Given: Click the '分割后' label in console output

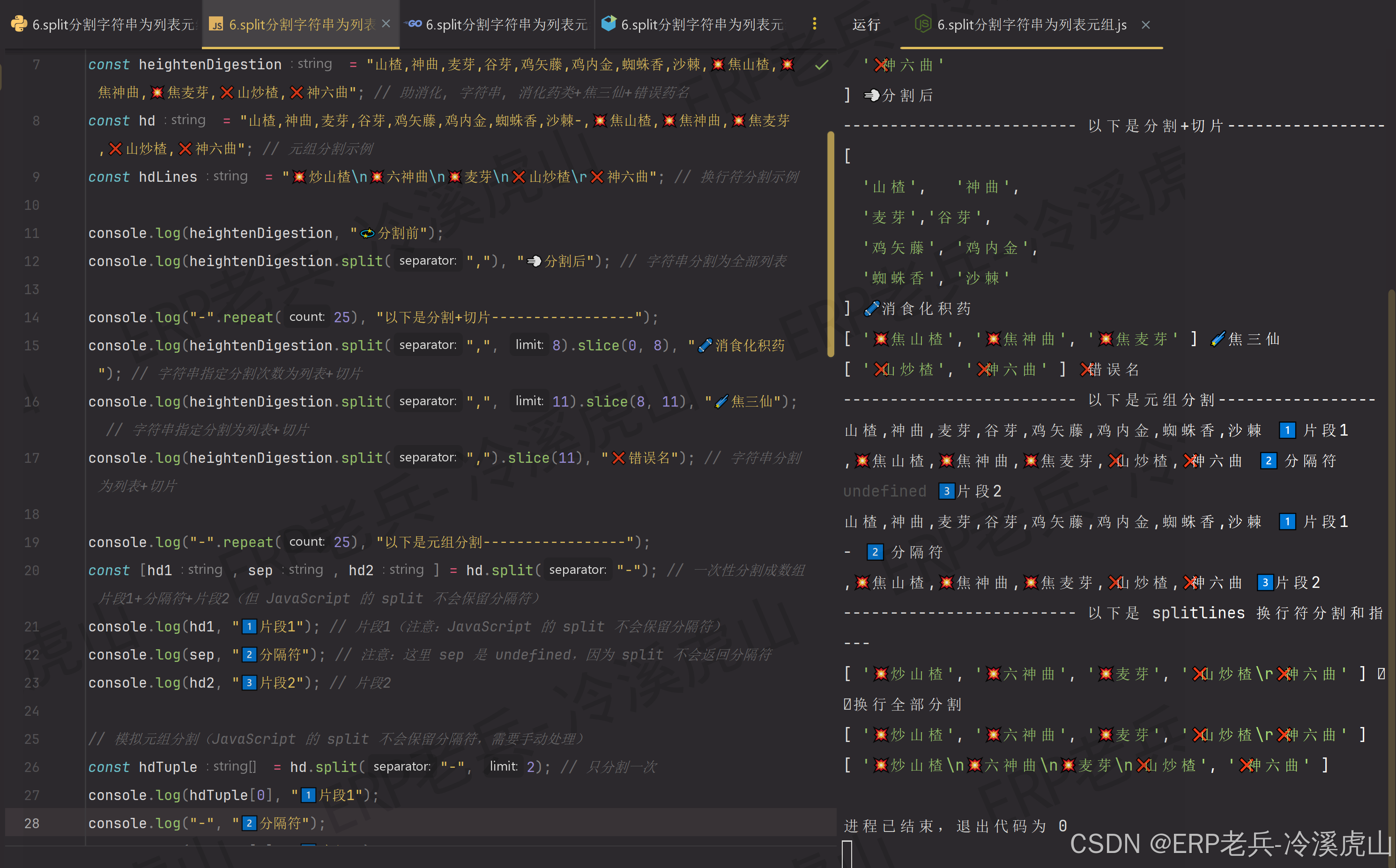Looking at the screenshot, I should point(907,95).
